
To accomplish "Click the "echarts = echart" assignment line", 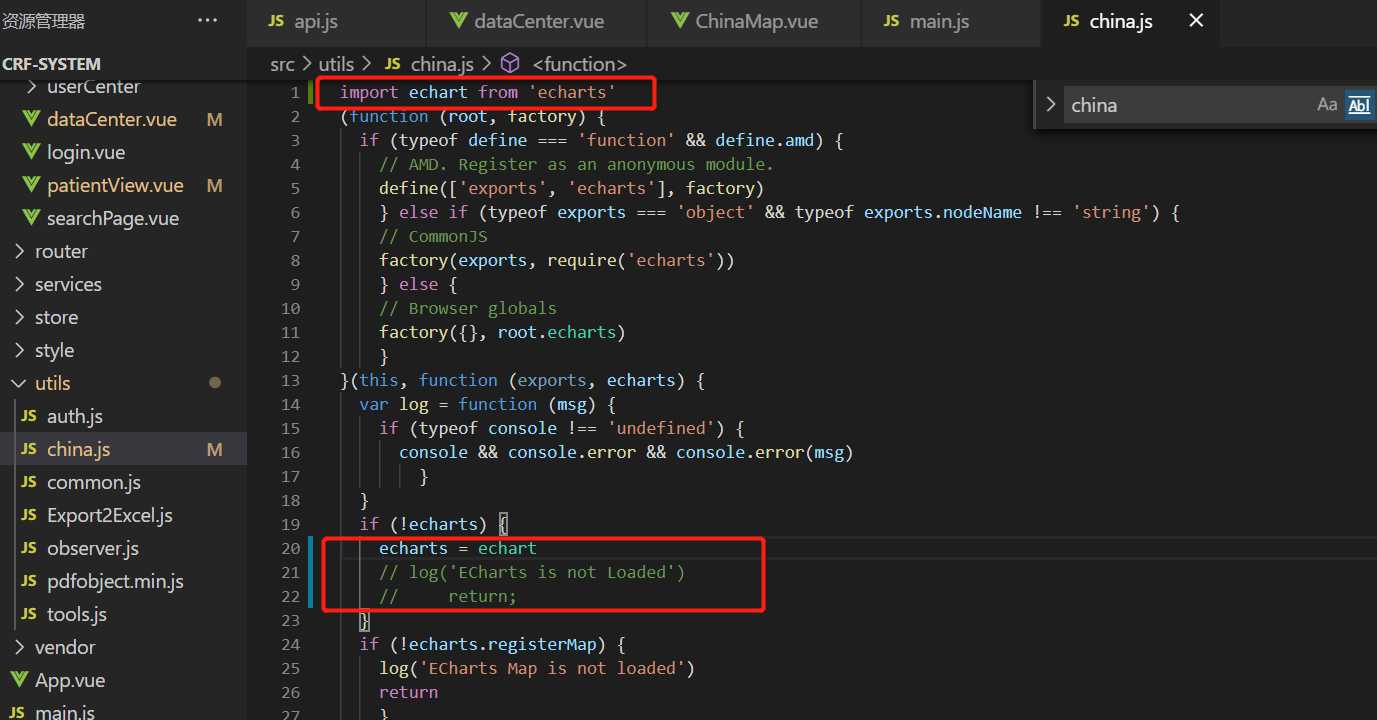I will 458,548.
